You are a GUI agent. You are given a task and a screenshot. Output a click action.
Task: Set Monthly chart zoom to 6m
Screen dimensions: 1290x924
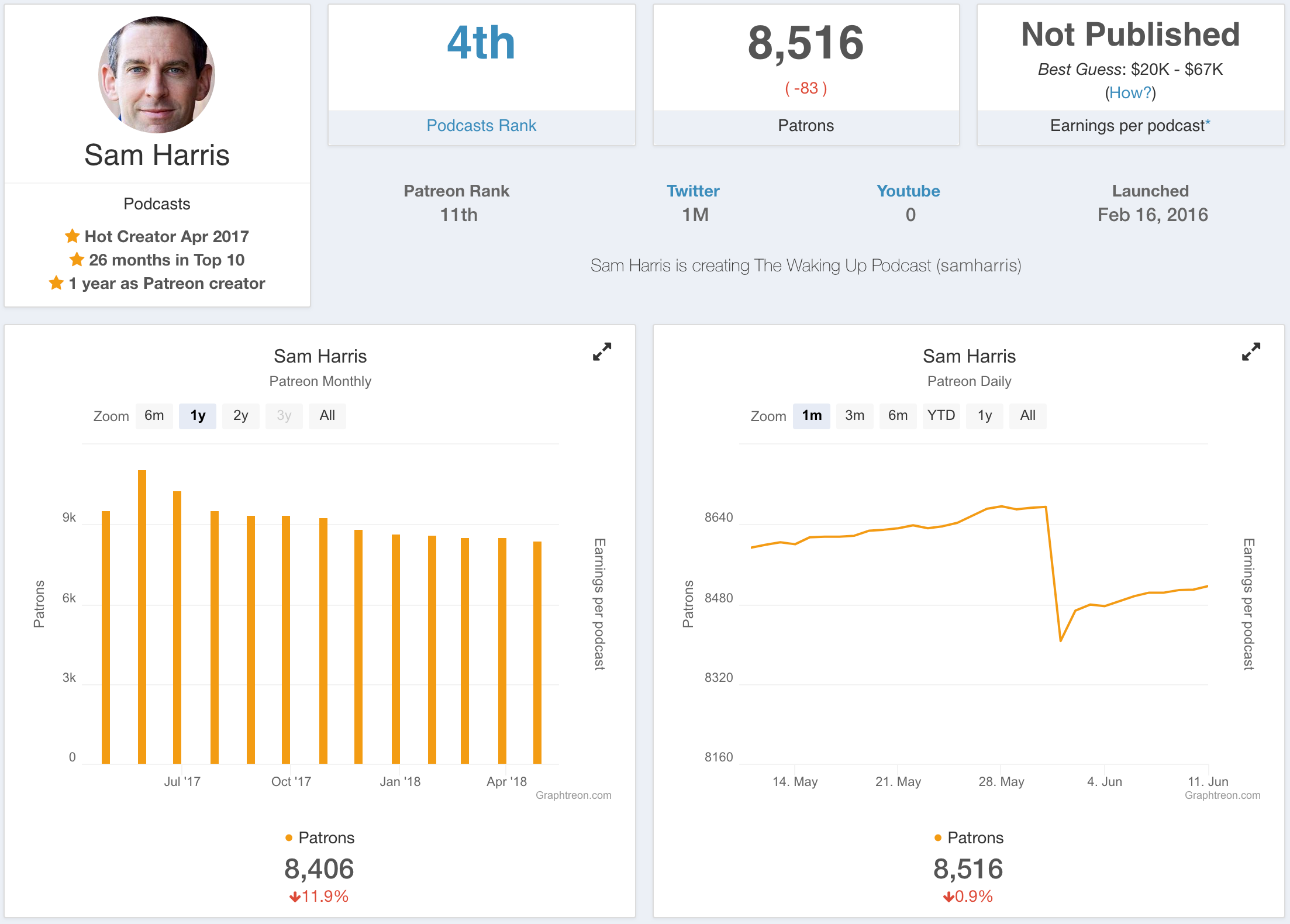point(154,416)
